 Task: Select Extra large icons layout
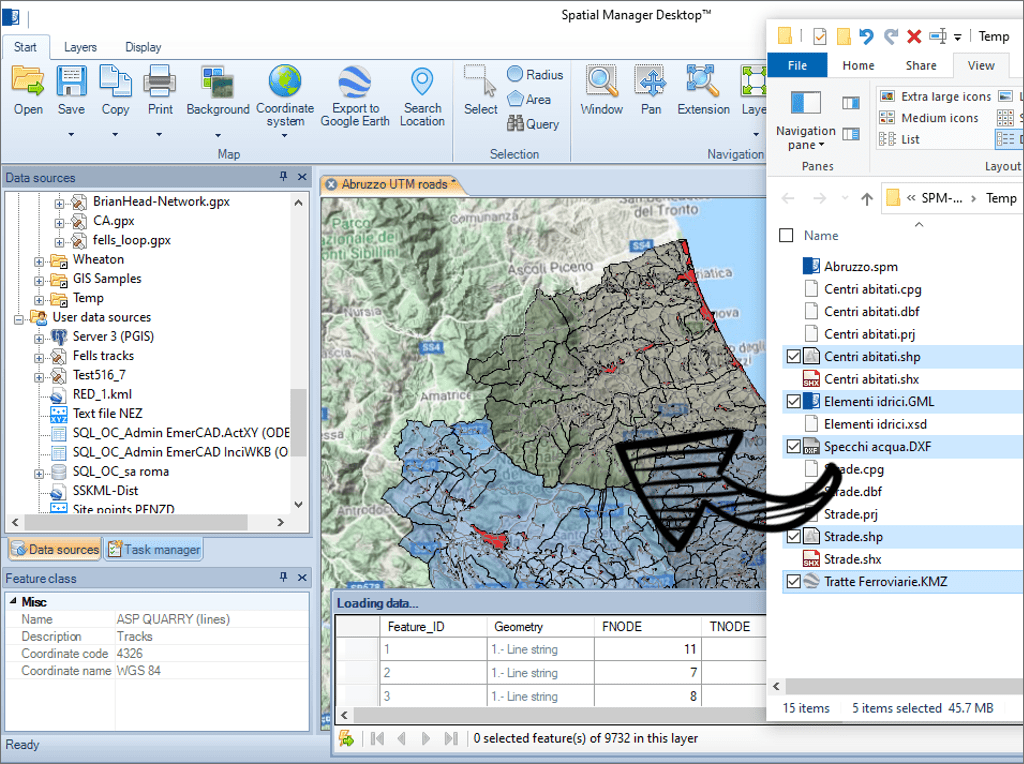coord(936,97)
